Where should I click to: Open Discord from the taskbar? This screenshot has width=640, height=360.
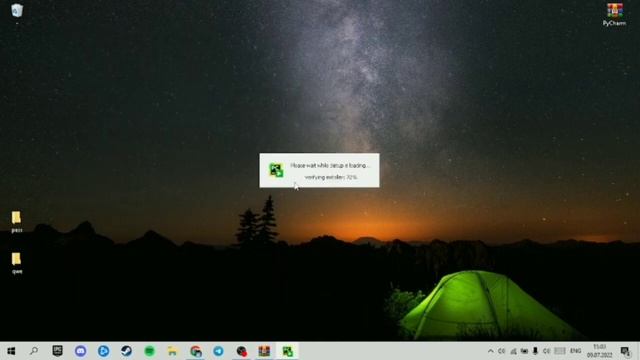(80, 351)
